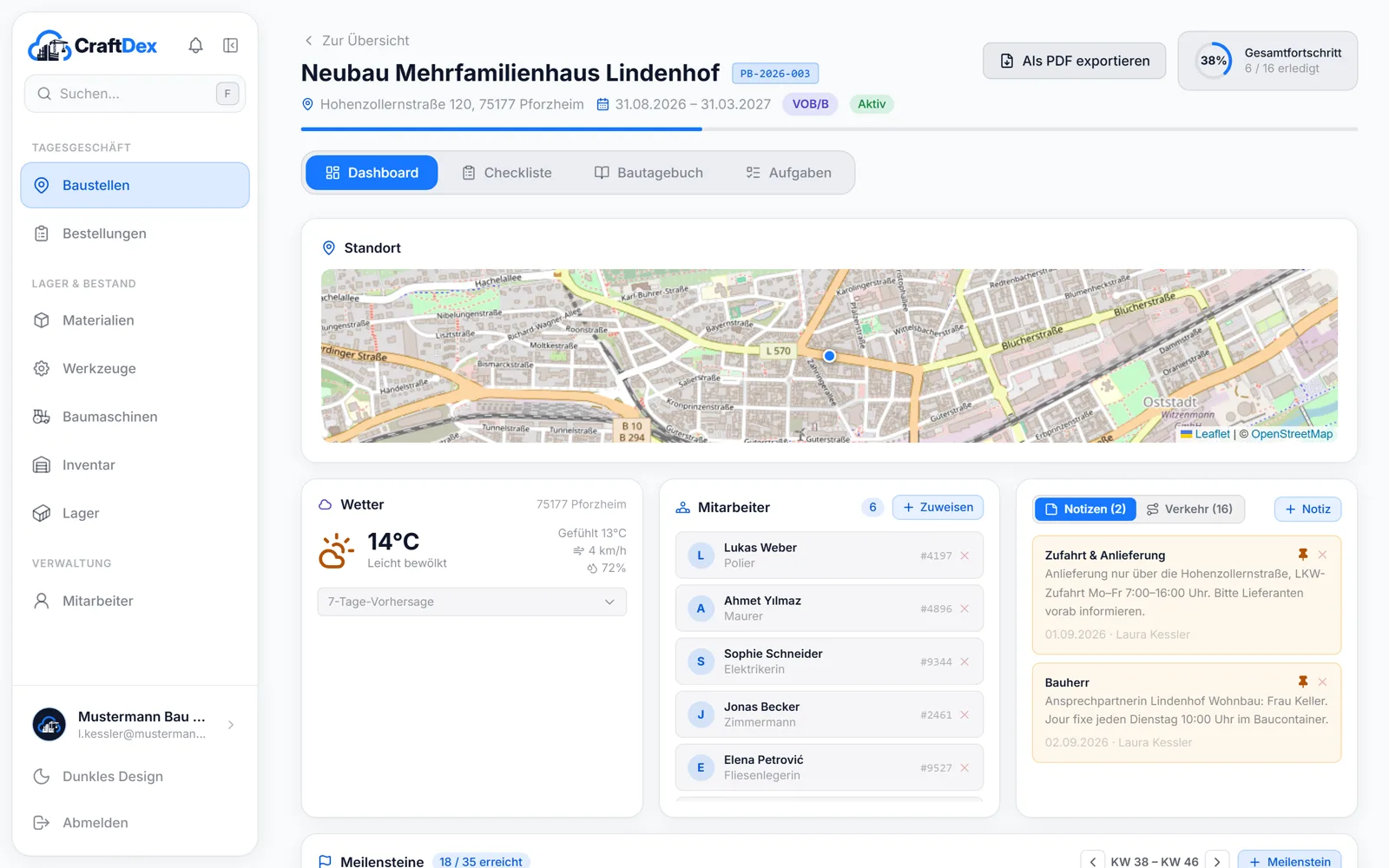Click Abmelden to log out
This screenshot has width=1389, height=868.
(135, 822)
